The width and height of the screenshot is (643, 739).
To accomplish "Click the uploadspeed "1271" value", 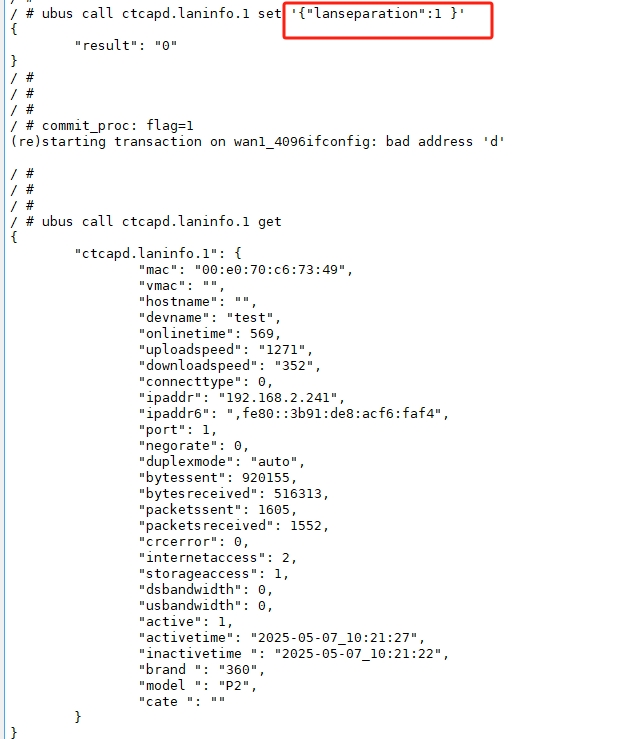I will (282, 350).
